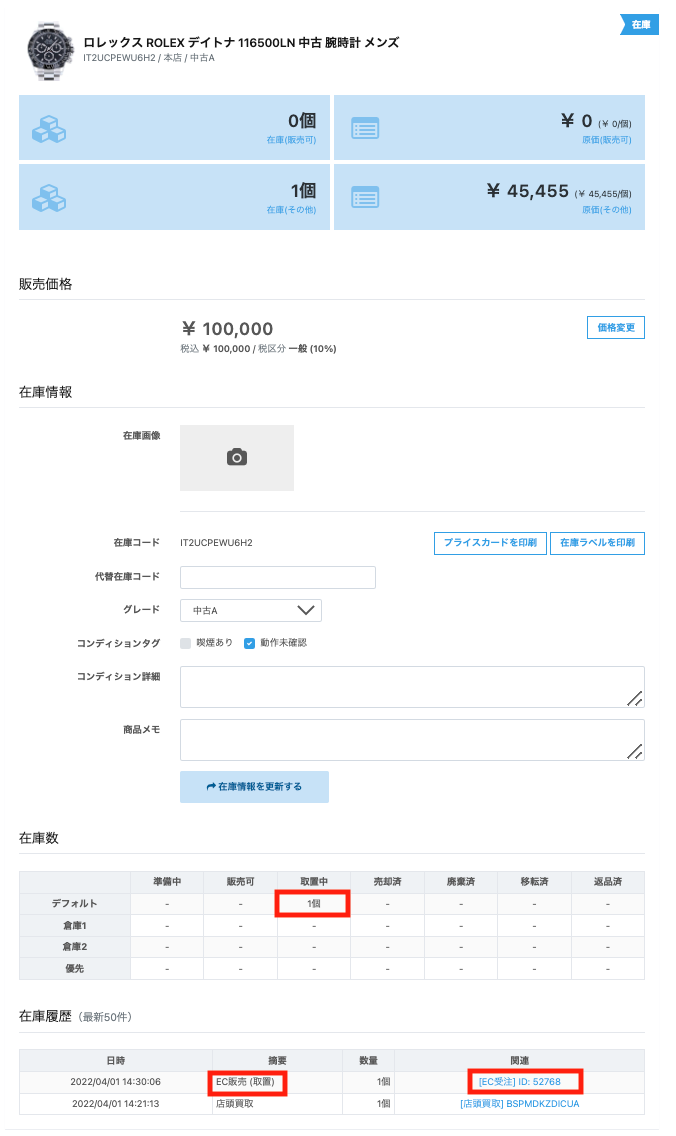This screenshot has width=676, height=1136.
Task: Click the 価格変更 button
Action: pyautogui.click(x=616, y=327)
